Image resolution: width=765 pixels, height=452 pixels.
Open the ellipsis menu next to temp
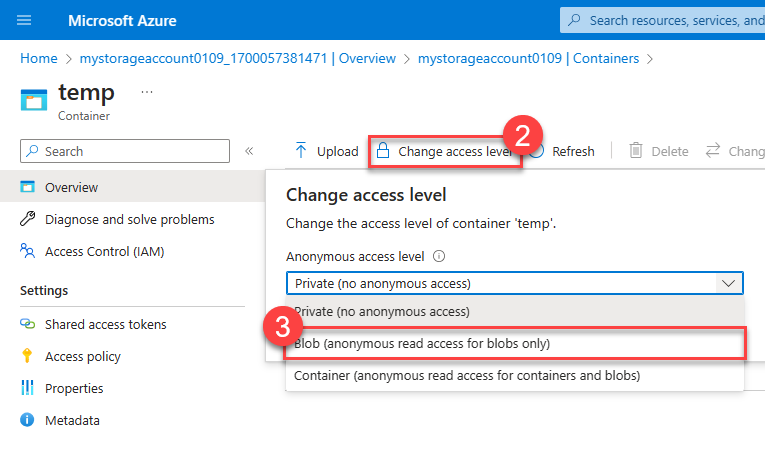[147, 92]
